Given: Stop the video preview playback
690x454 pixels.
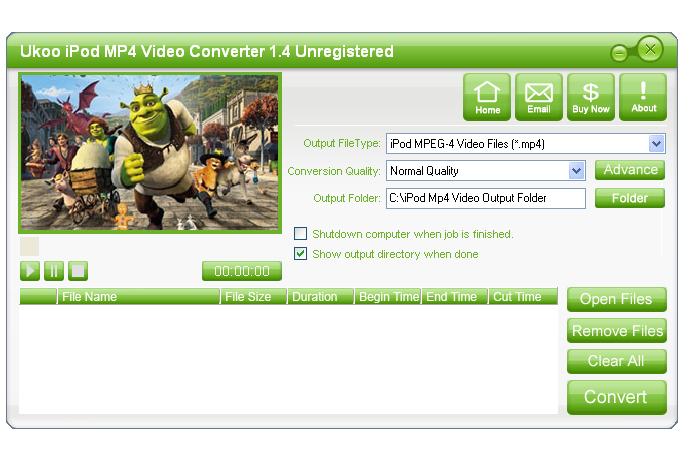Looking at the screenshot, I should point(78,271).
